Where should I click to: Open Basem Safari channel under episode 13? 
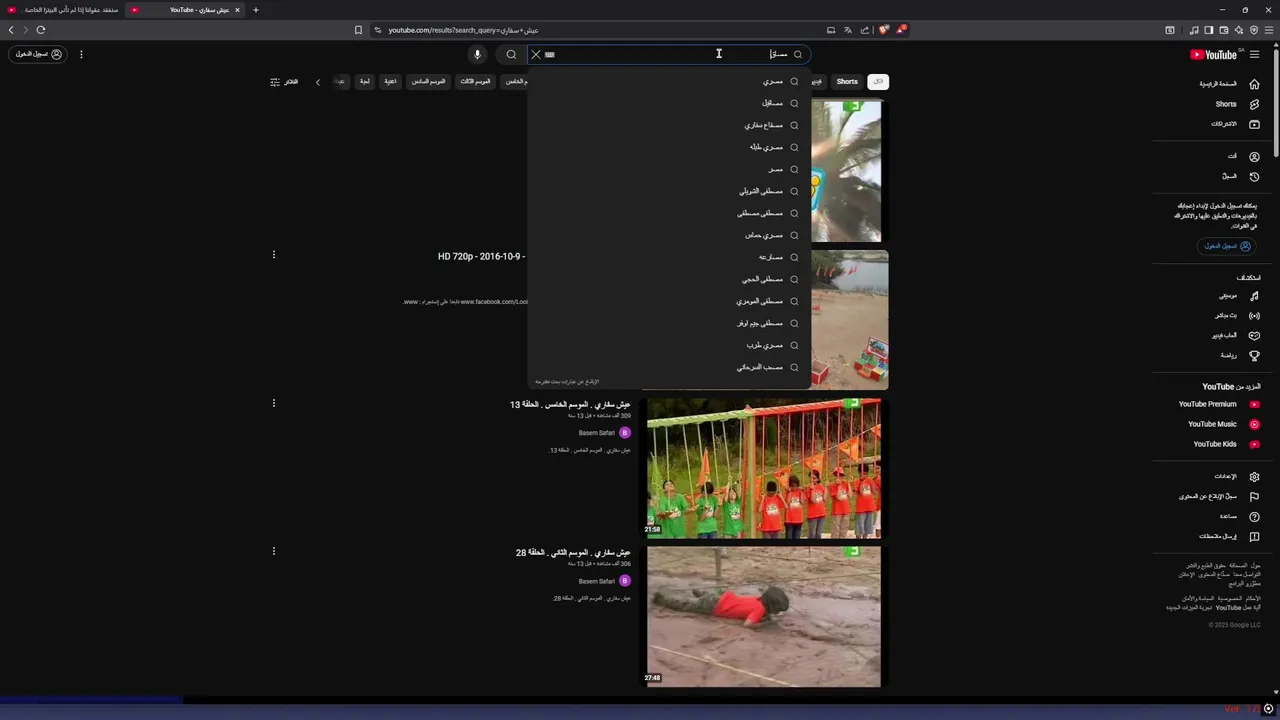pyautogui.click(x=597, y=433)
